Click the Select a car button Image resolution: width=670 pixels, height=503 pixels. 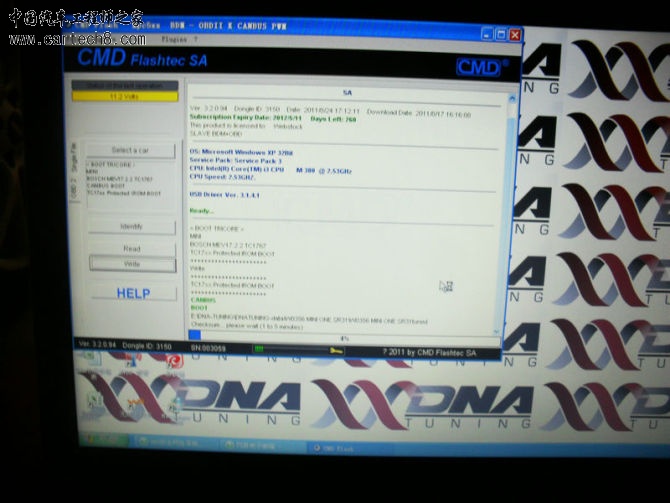pyautogui.click(x=130, y=150)
